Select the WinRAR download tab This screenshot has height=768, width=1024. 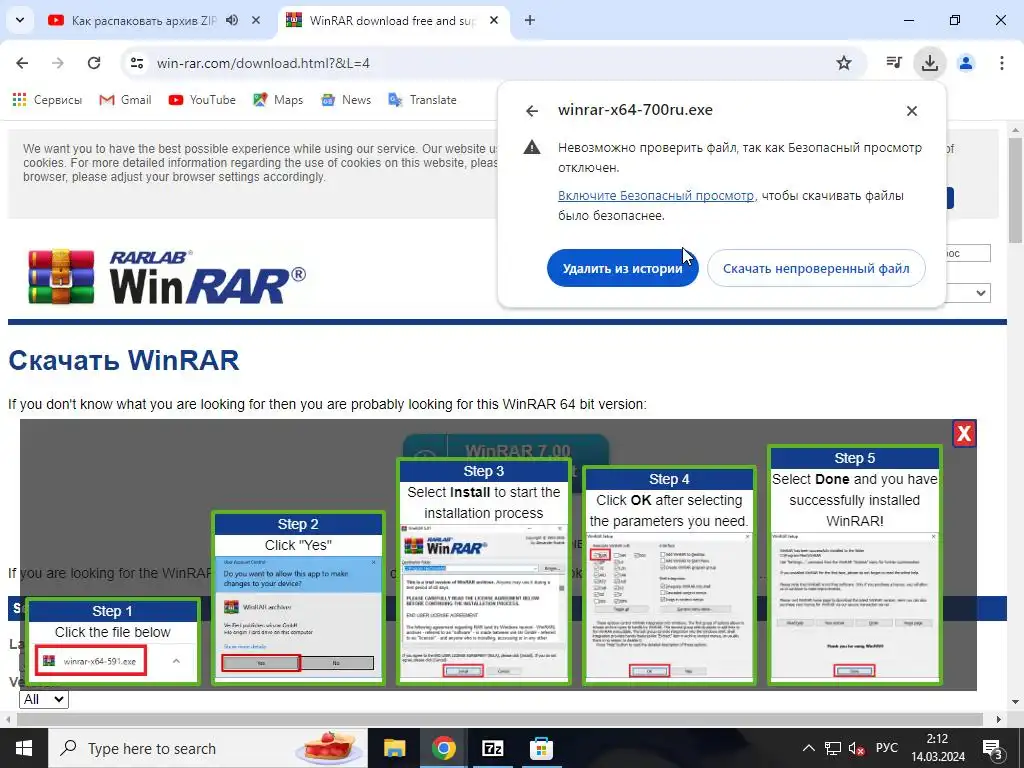(x=392, y=20)
